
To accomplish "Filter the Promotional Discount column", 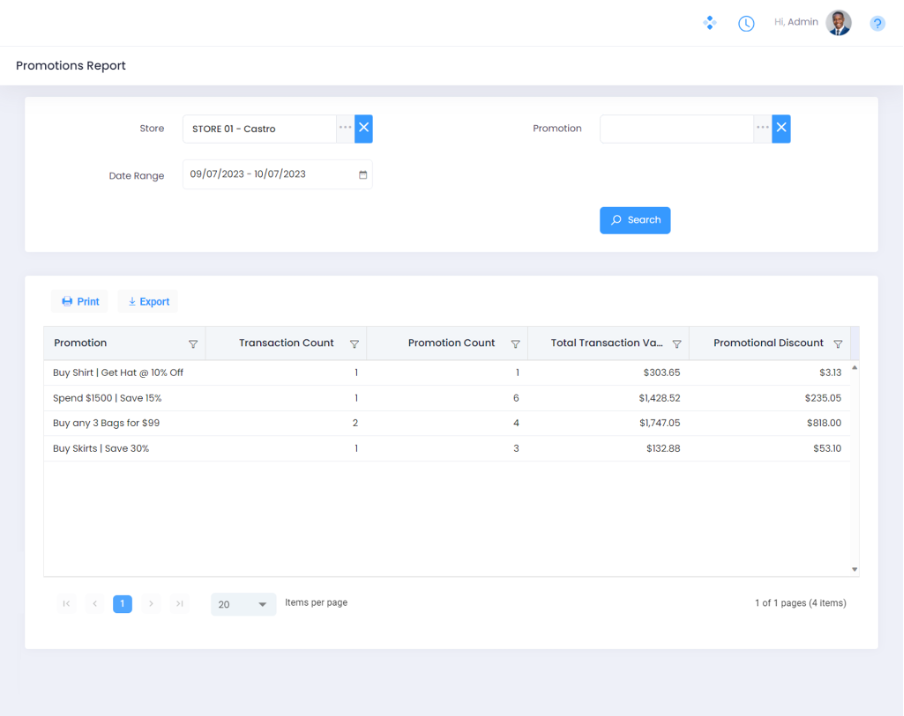I will click(x=838, y=344).
